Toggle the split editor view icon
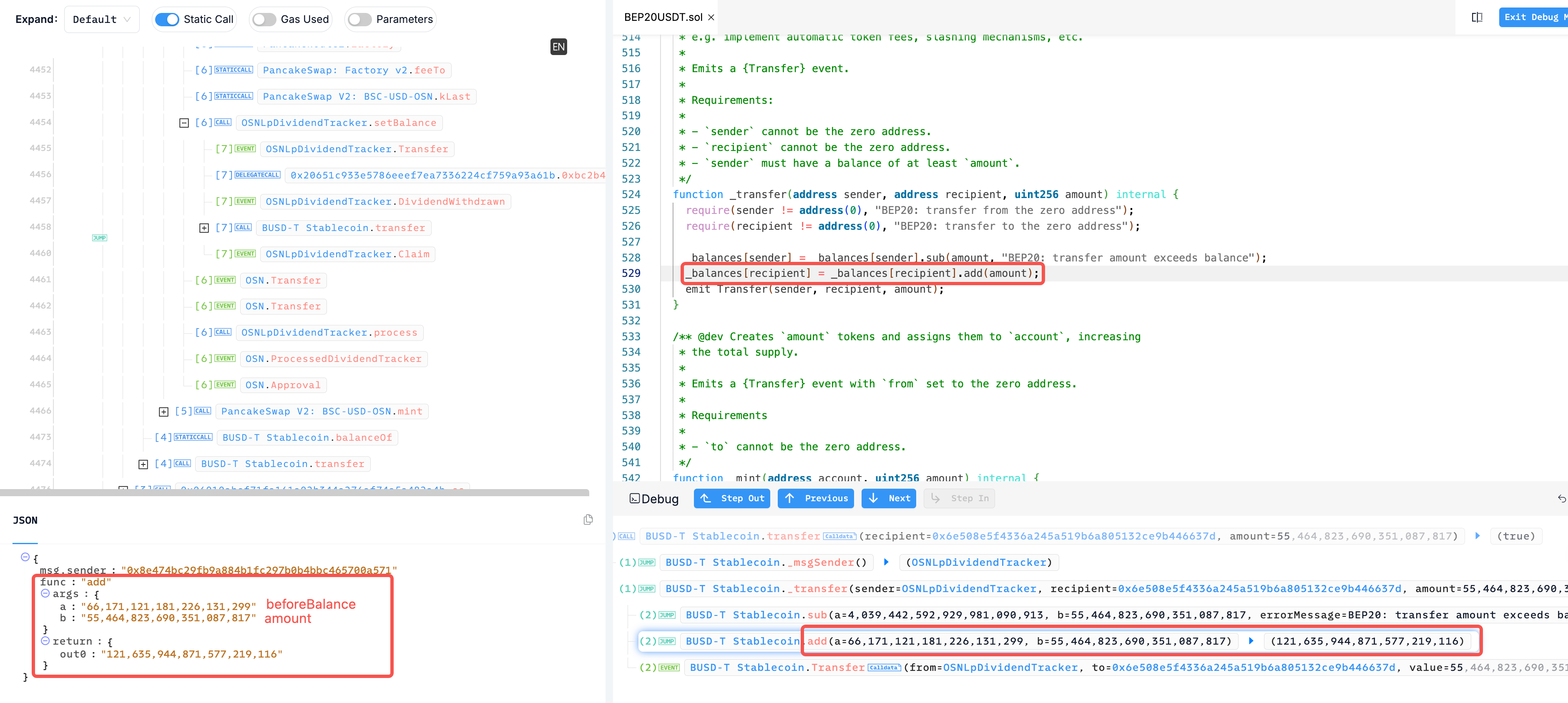 1477,17
